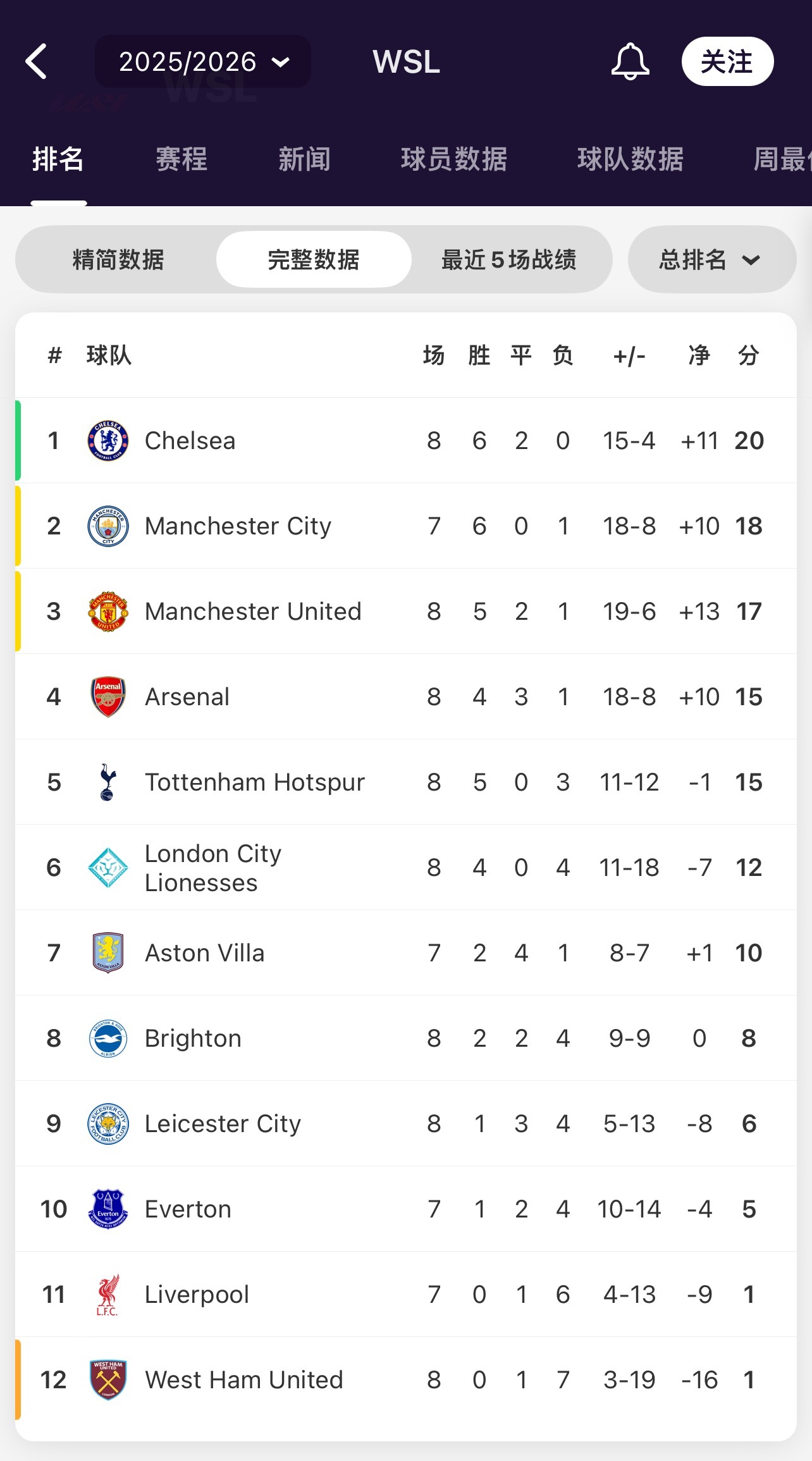Switch to the 球员数据 tab
812x1461 pixels.
454,159
